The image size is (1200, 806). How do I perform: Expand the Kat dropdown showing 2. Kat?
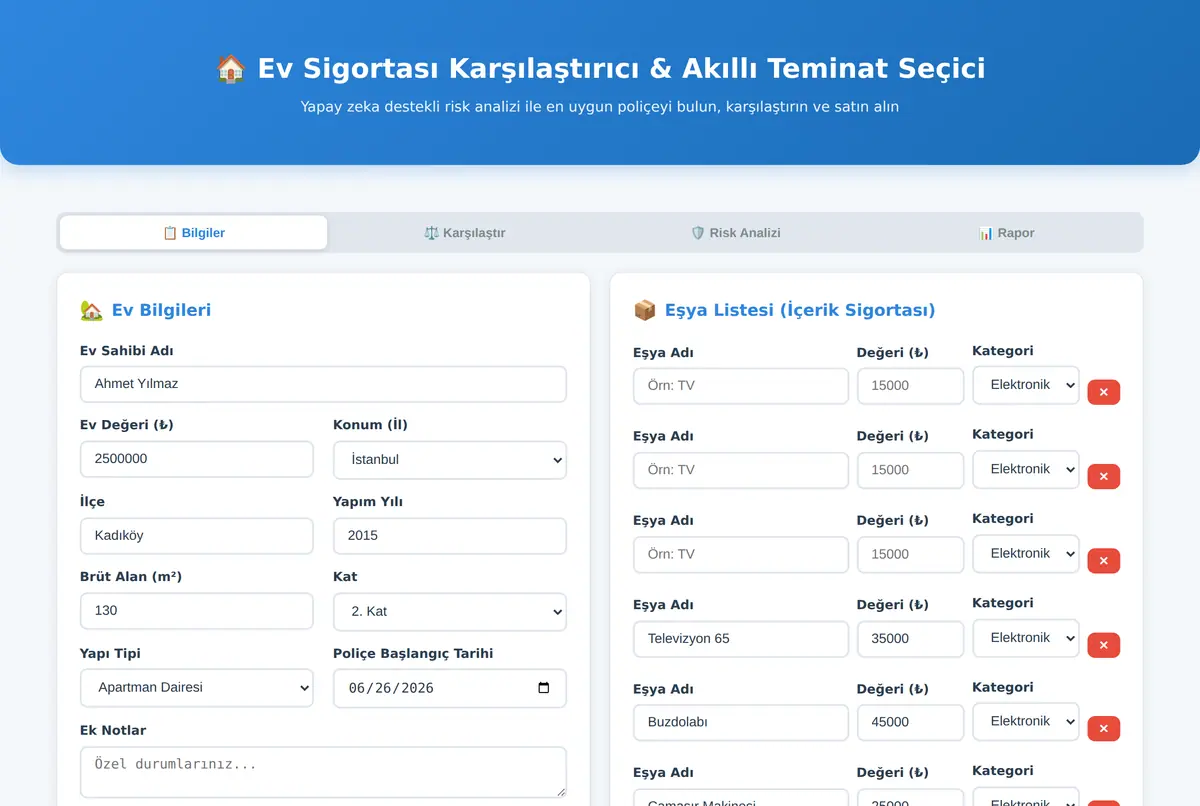coord(450,611)
